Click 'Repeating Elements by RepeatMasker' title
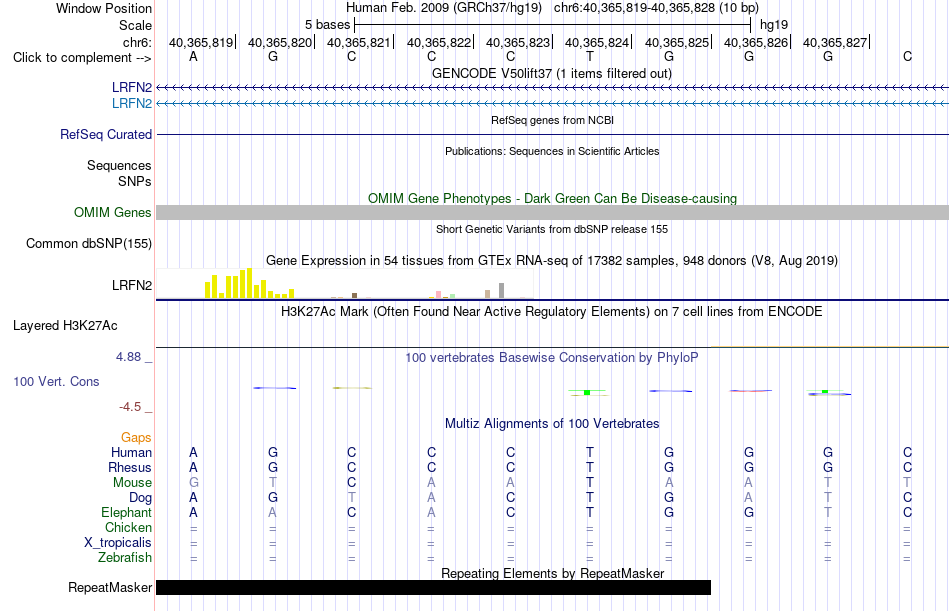 pyautogui.click(x=552, y=573)
